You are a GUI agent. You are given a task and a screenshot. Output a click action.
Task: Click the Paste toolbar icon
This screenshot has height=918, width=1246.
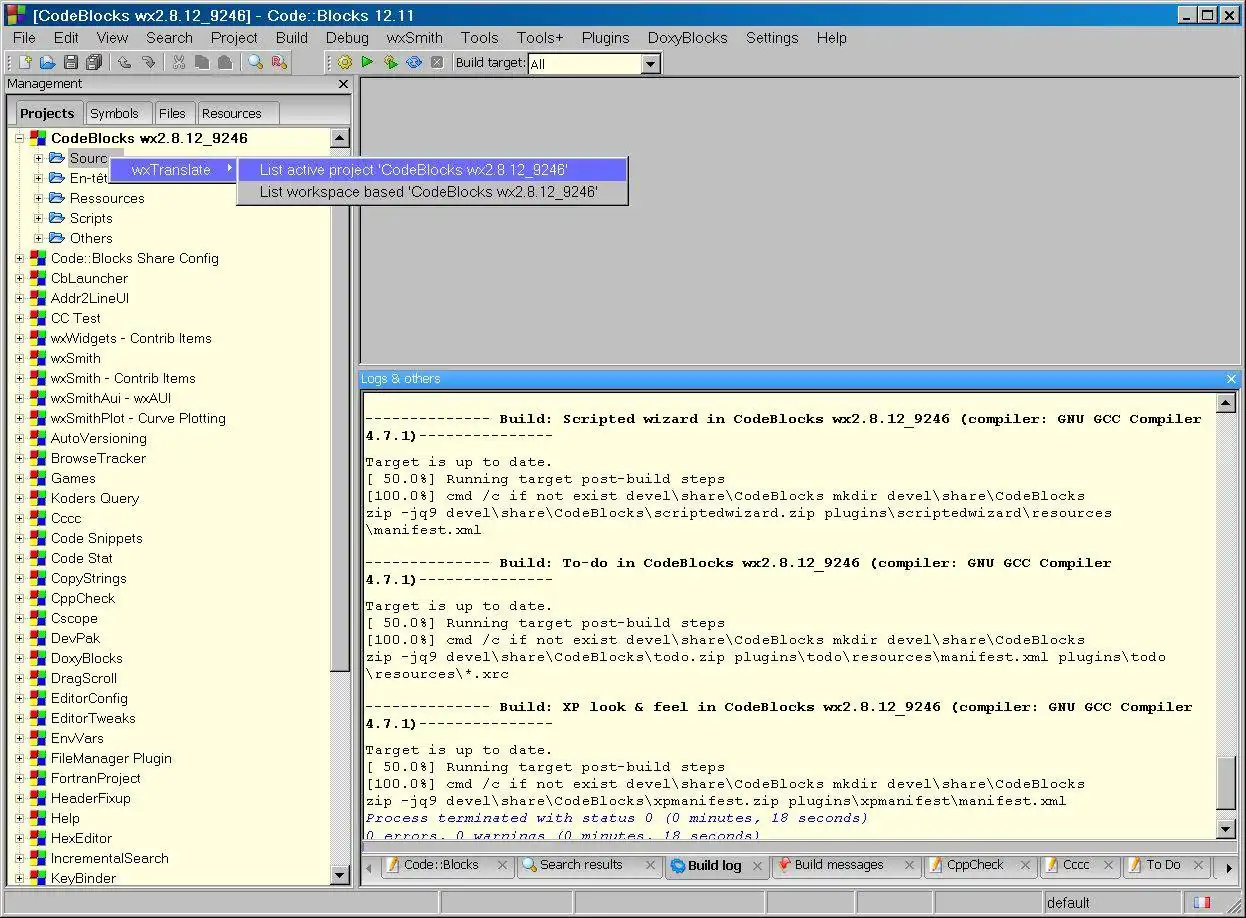coord(225,63)
